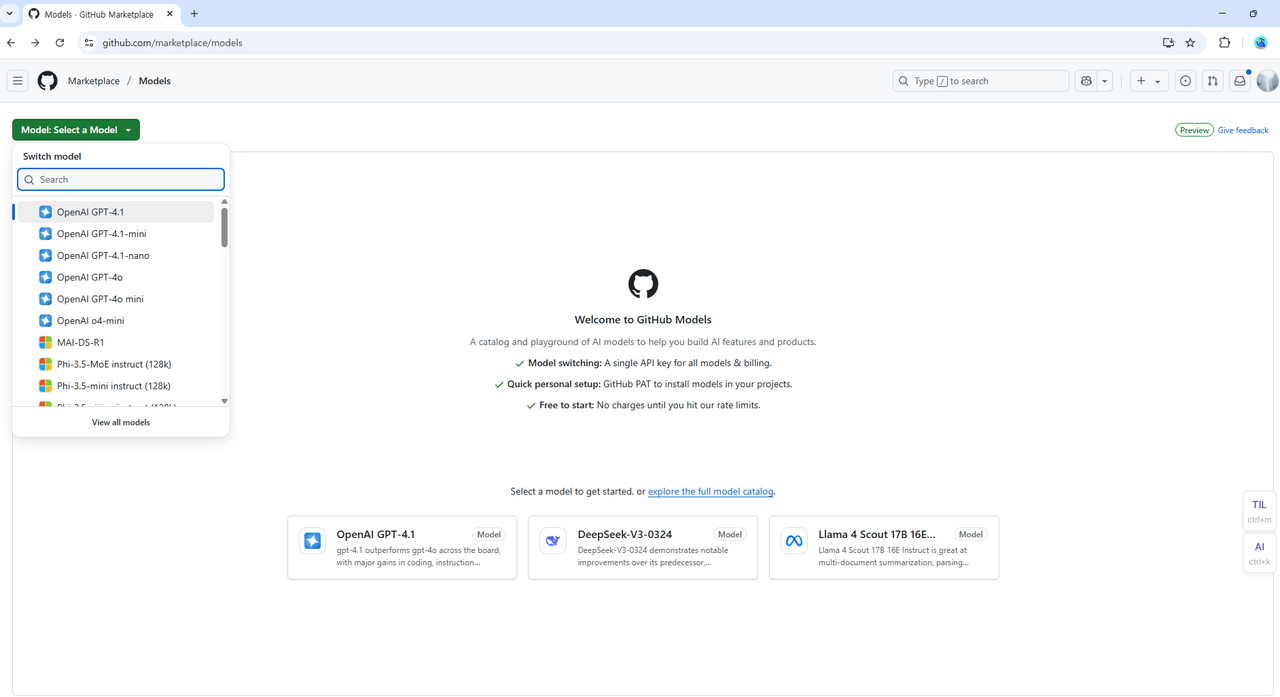Check notifications via inbox icon

tap(1239, 80)
